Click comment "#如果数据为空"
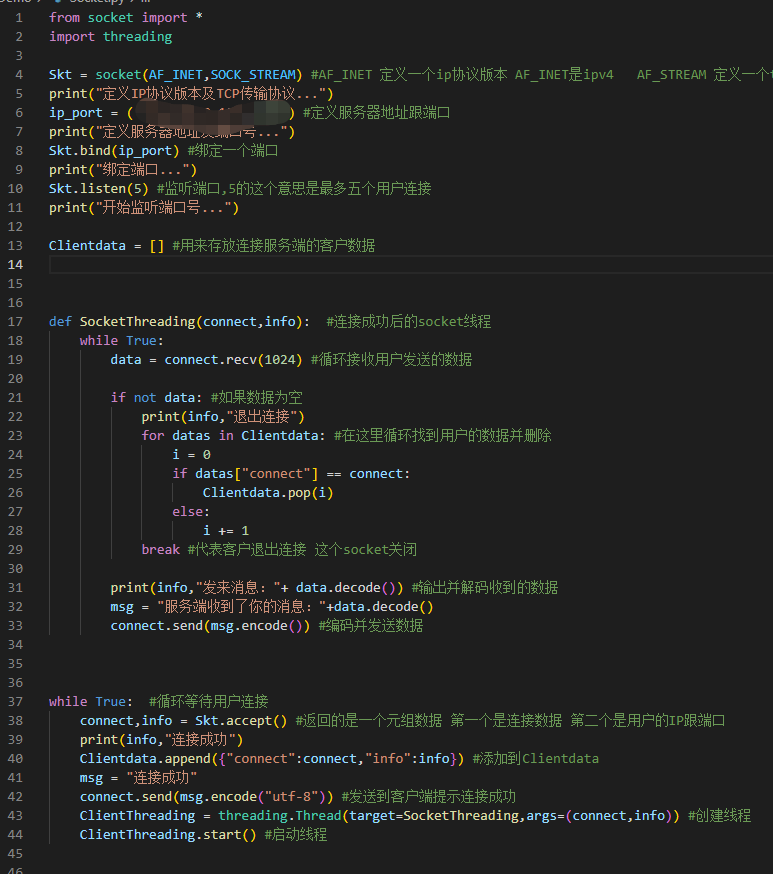773x874 pixels. click(257, 397)
